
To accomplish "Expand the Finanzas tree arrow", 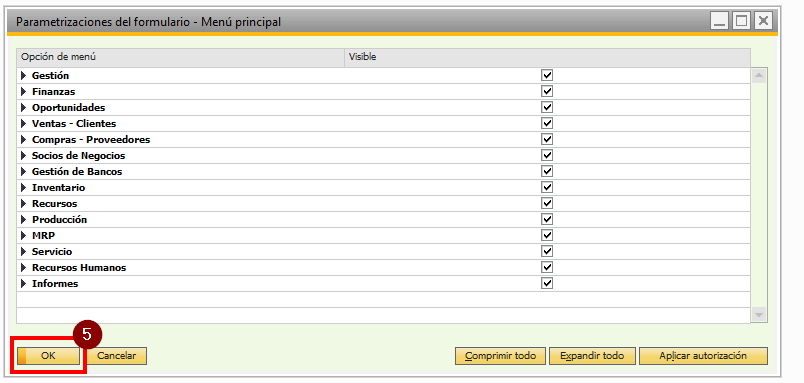I will click(23, 92).
